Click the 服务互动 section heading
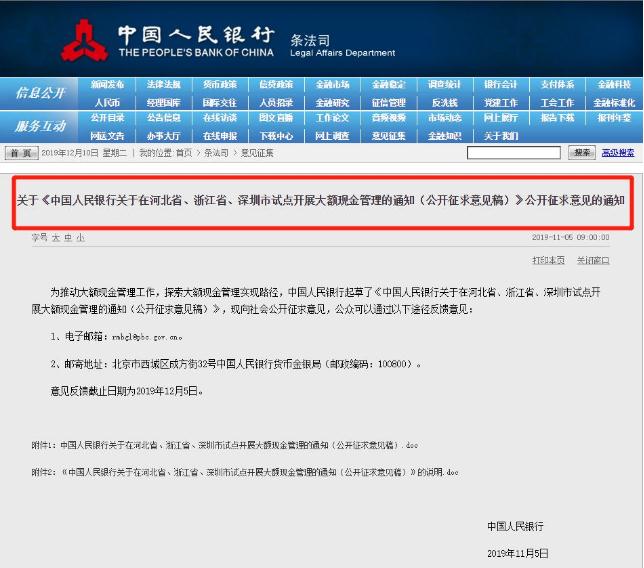The width and height of the screenshot is (644, 568). point(40,126)
